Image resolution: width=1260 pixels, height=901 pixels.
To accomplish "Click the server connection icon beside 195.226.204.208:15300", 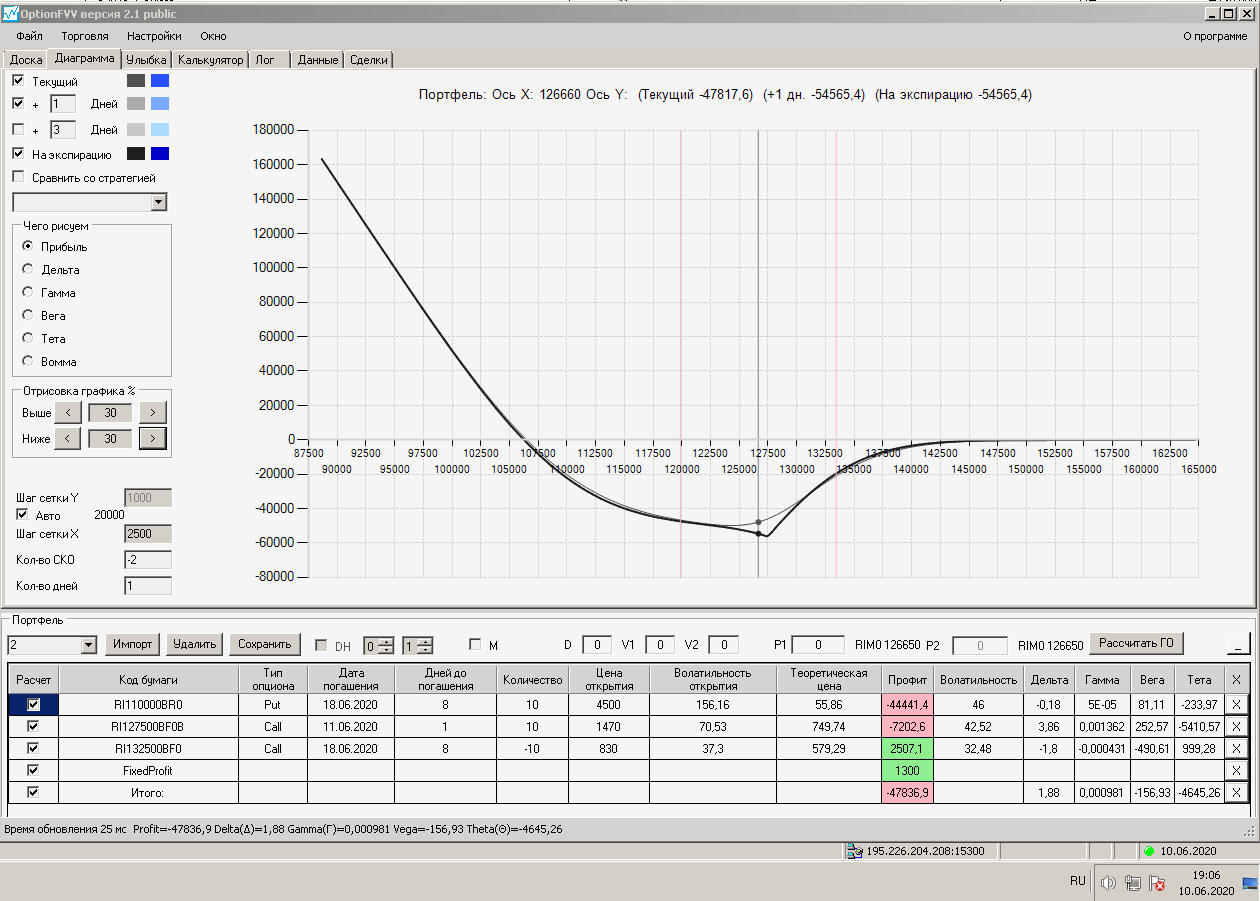I will click(x=853, y=851).
